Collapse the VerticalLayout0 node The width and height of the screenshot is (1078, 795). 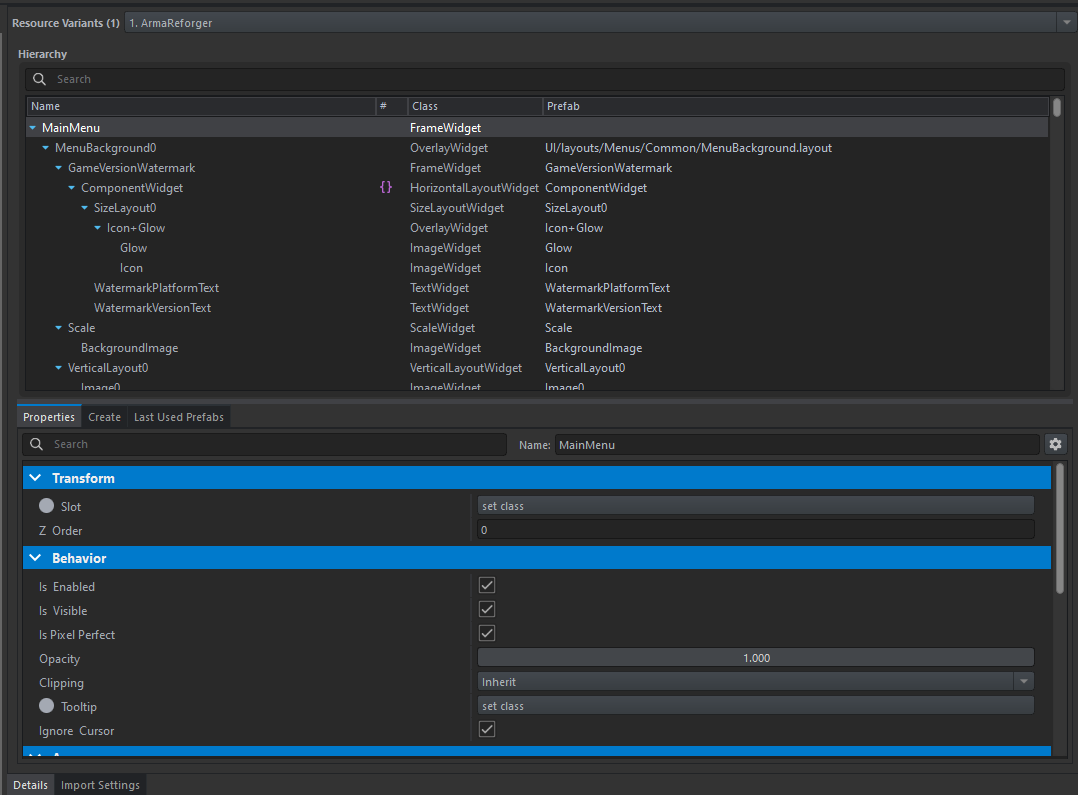(x=58, y=368)
